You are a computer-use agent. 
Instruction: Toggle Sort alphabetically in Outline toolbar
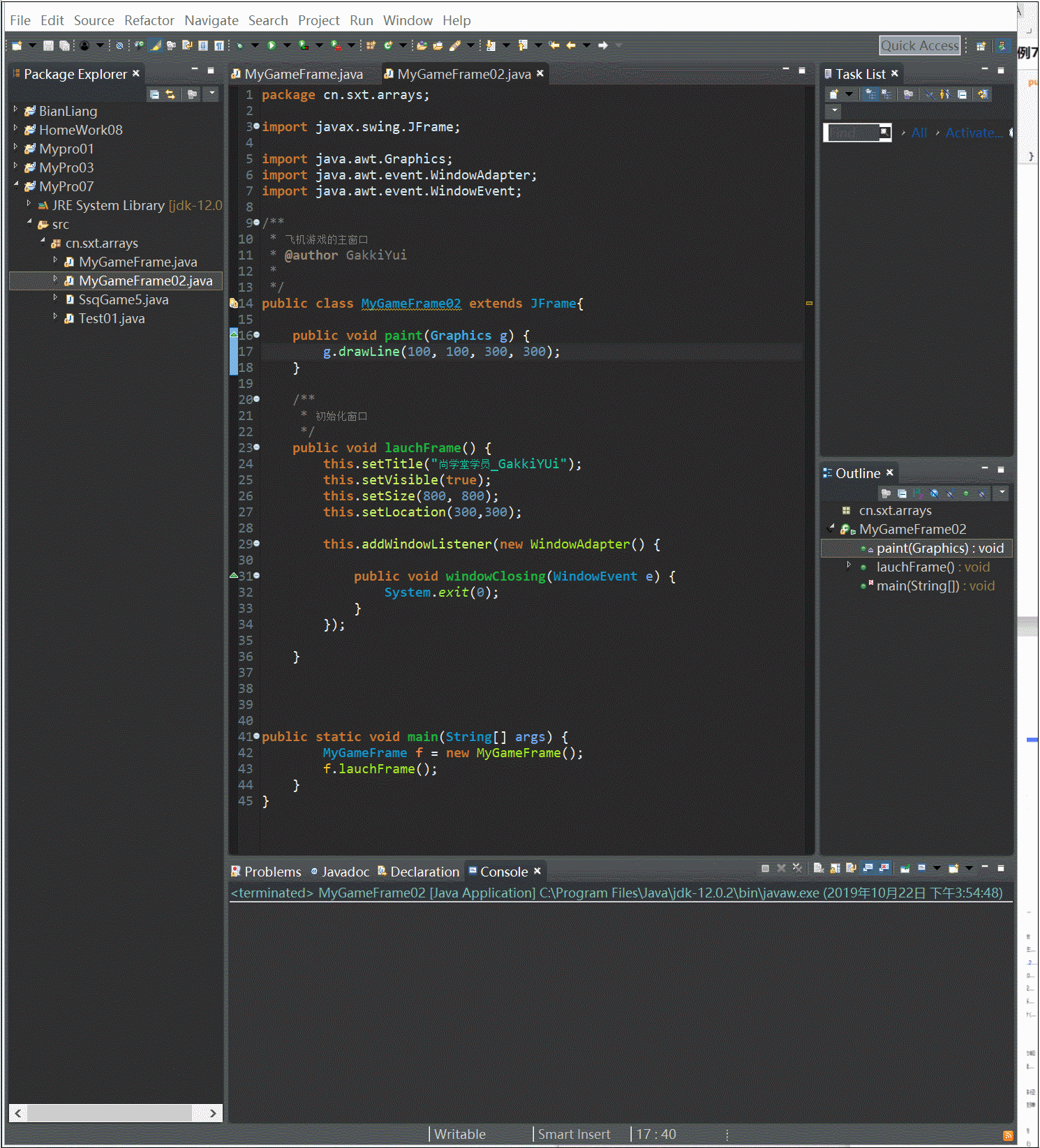tap(918, 493)
